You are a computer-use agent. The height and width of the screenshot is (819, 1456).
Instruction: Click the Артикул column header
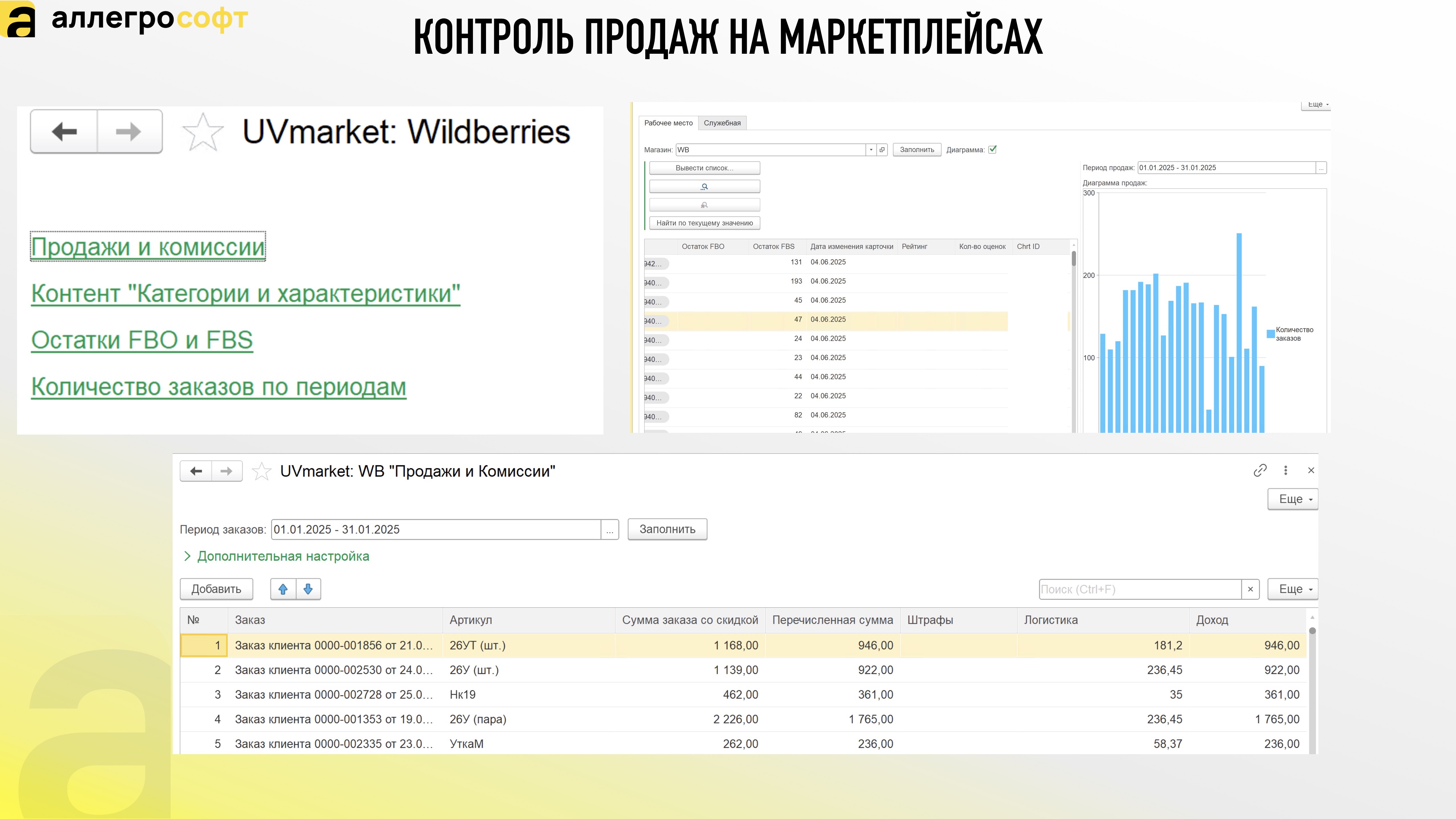[529, 620]
